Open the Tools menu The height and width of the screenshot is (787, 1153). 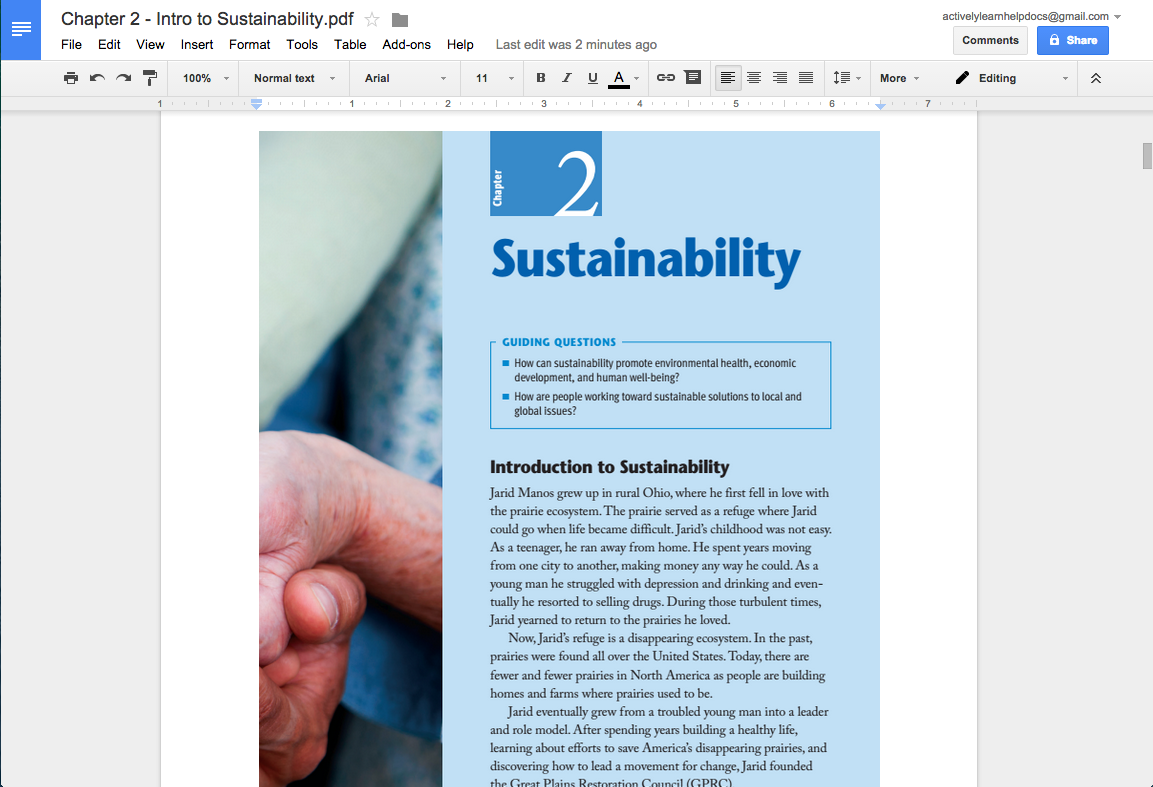pyautogui.click(x=302, y=45)
